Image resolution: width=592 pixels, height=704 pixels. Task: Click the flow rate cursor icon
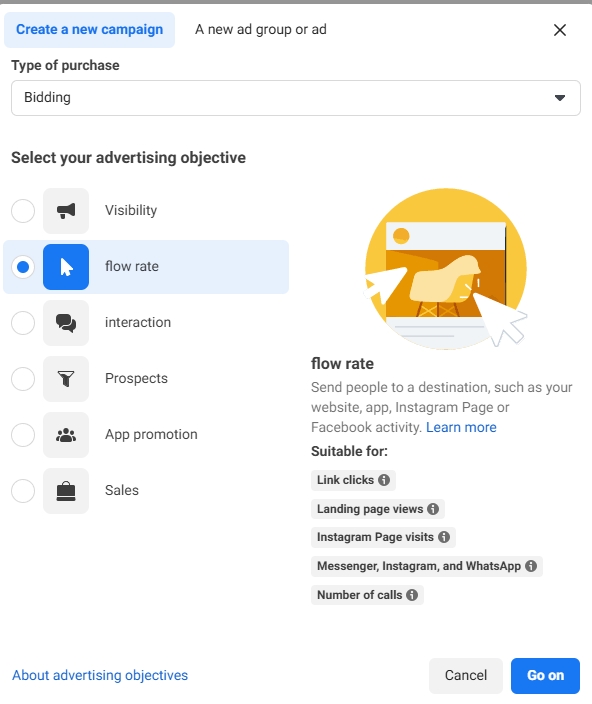coord(66,267)
